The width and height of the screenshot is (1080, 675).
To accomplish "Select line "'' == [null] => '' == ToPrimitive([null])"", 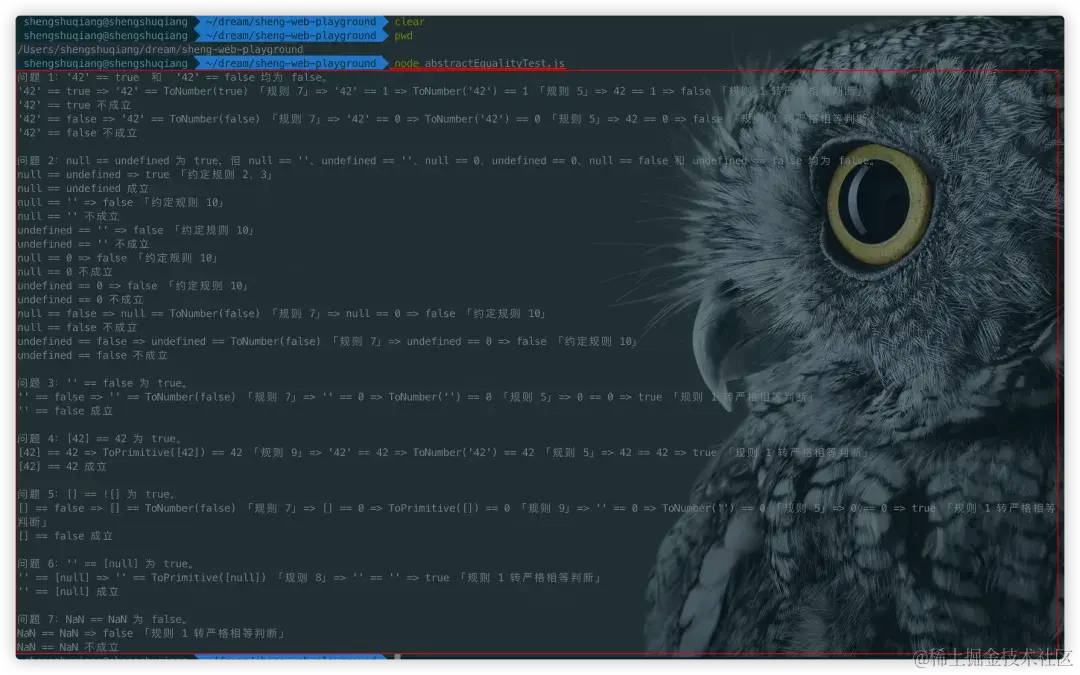I will point(310,577).
